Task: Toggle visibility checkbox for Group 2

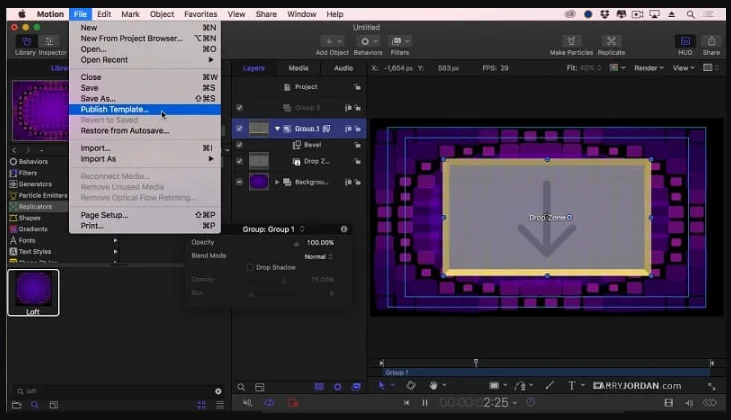Action: pyautogui.click(x=240, y=108)
